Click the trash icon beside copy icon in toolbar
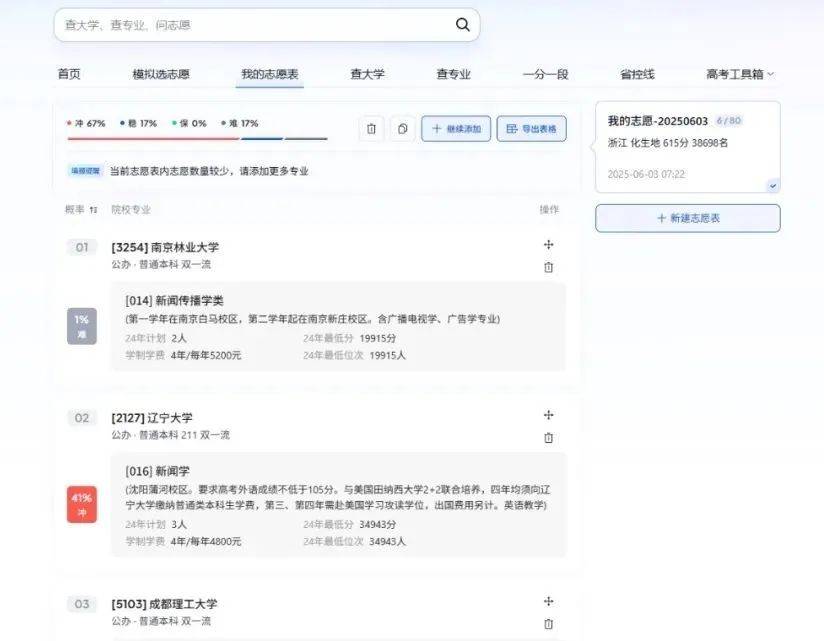The image size is (824, 641). 371,129
